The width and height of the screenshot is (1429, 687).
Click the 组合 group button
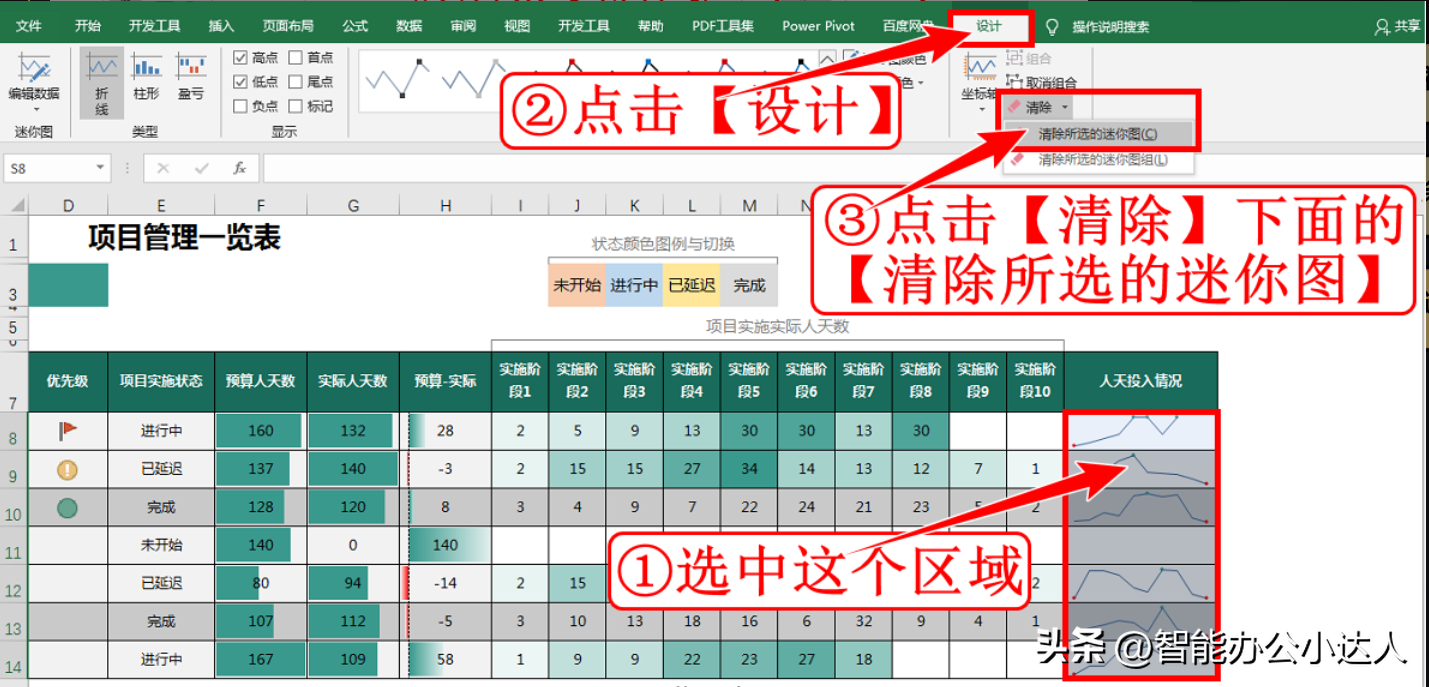1029,59
